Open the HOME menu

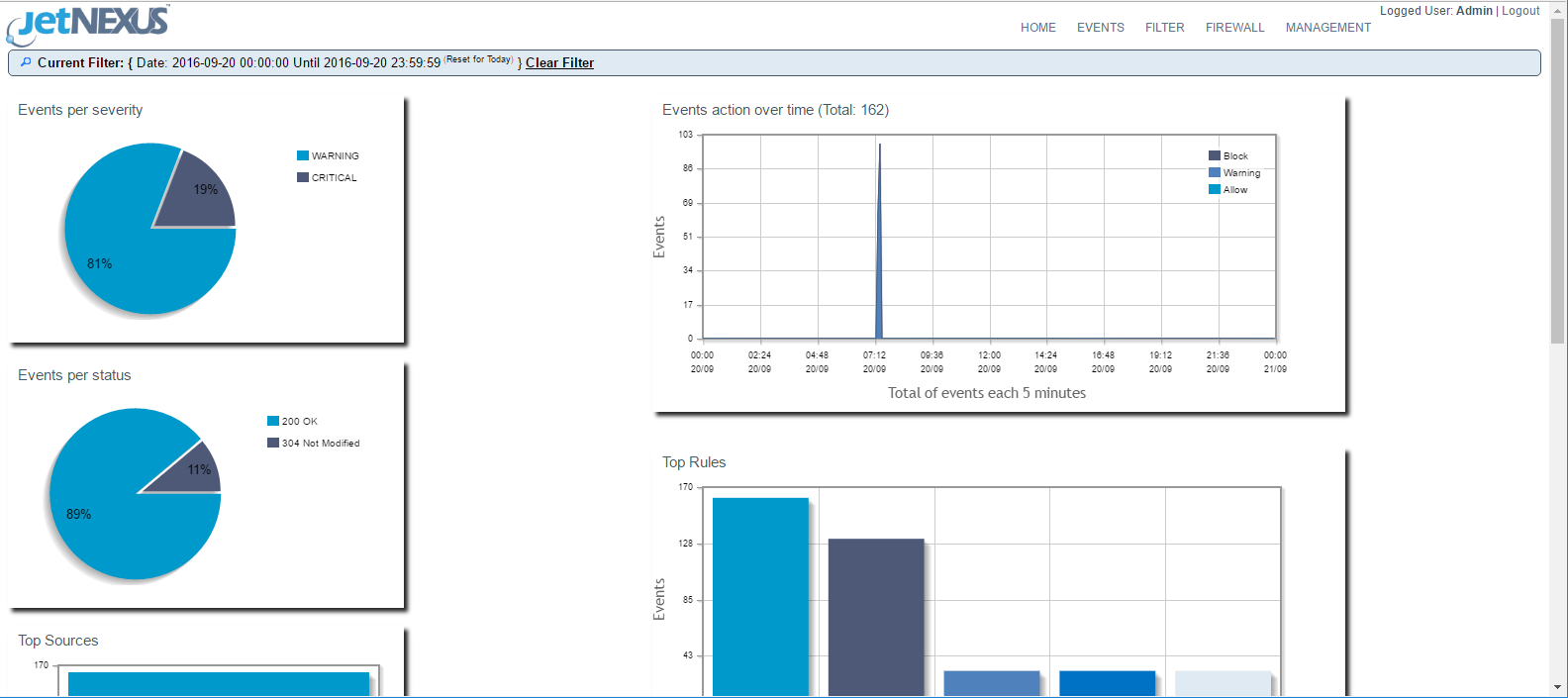coord(1038,28)
